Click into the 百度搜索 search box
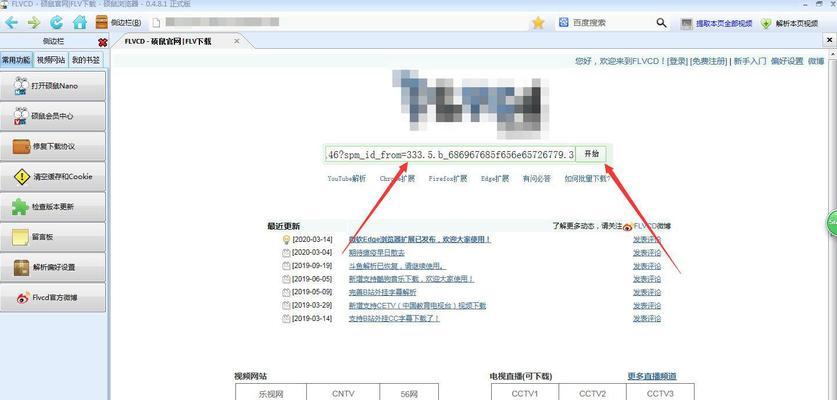The height and width of the screenshot is (400, 837). click(607, 23)
